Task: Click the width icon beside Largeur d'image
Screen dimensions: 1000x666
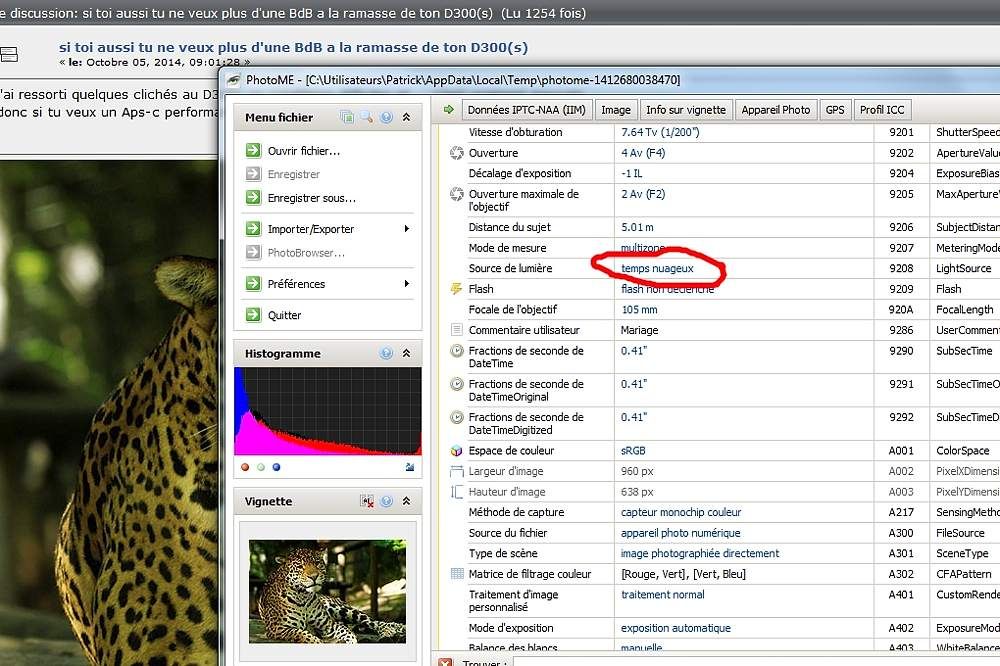Action: click(x=457, y=471)
